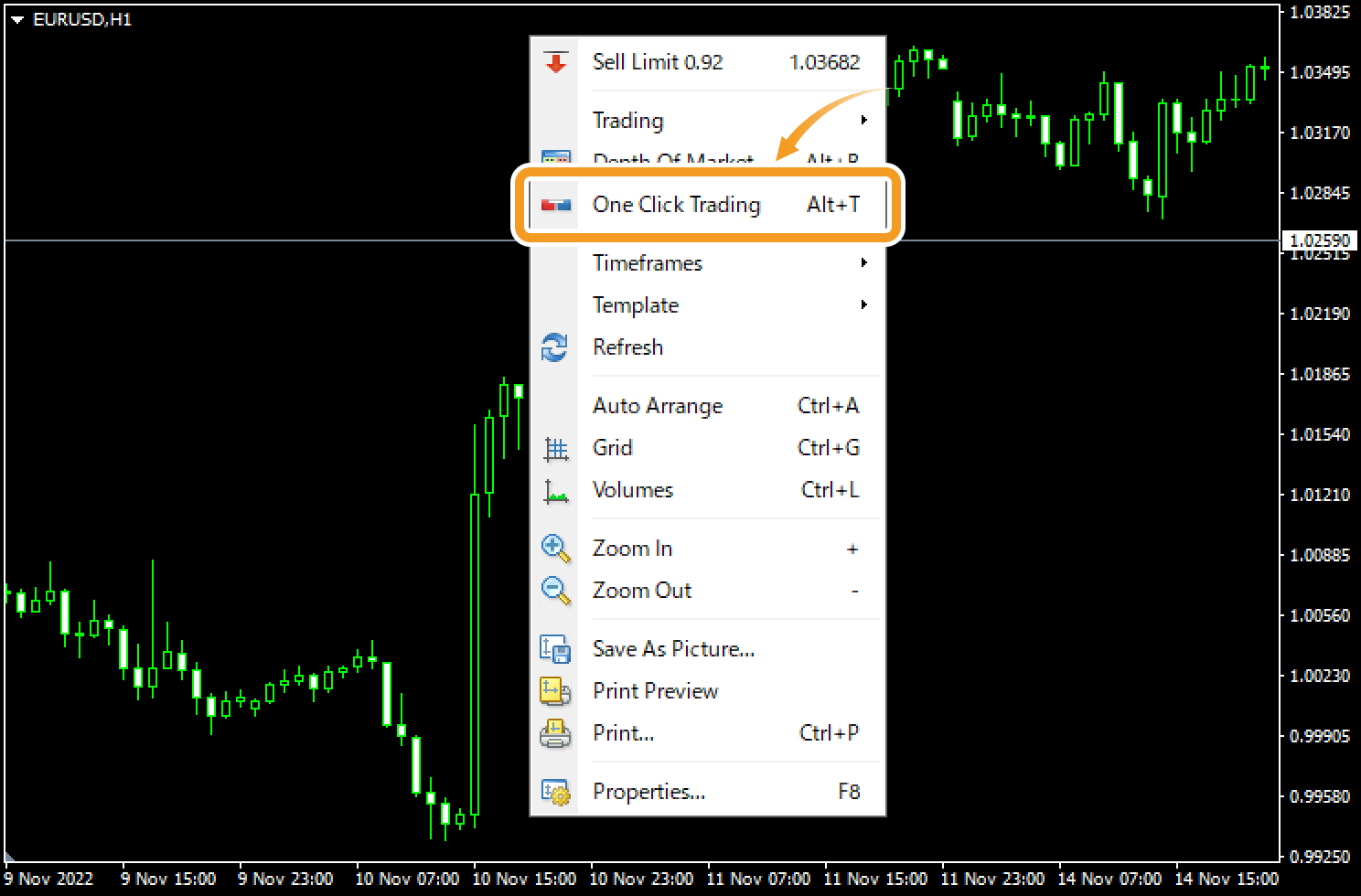This screenshot has height=896, width=1361.
Task: Select the Sell Limit red arrow icon
Action: click(556, 62)
